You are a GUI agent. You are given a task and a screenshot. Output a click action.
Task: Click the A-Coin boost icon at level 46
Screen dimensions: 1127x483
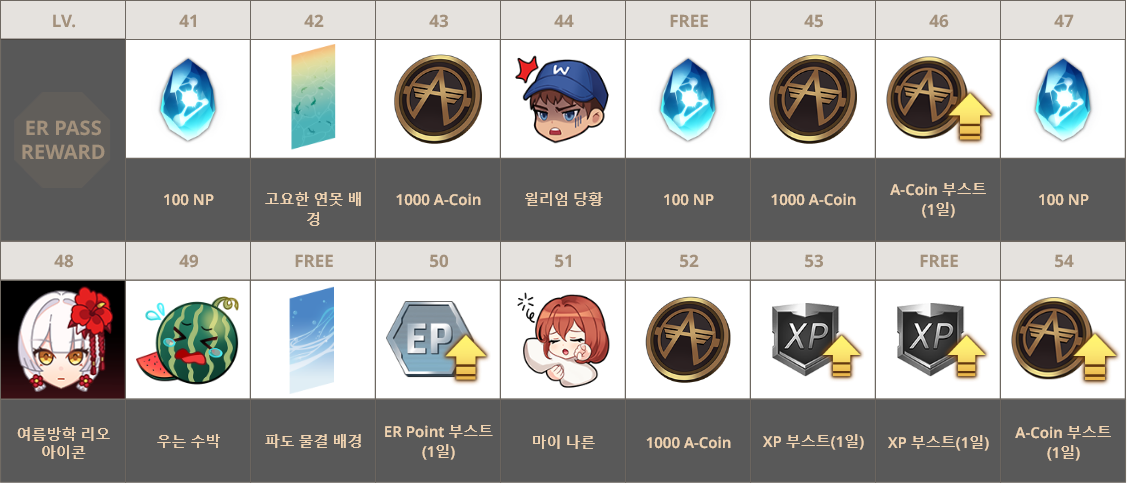(938, 98)
